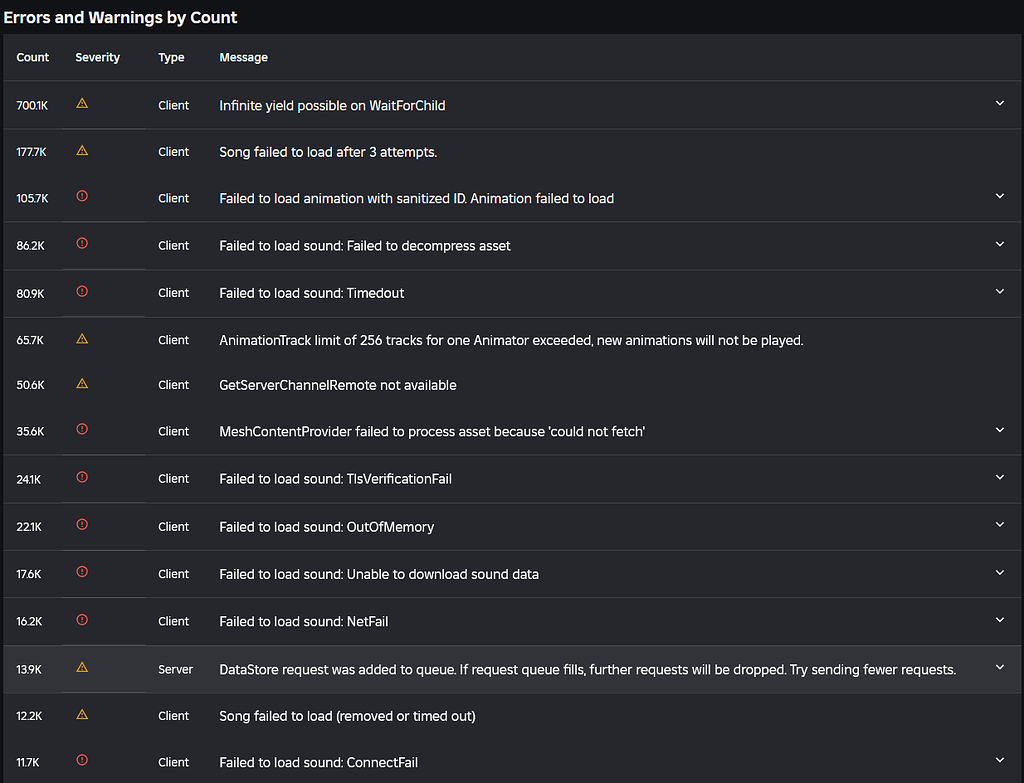This screenshot has width=1024, height=783.
Task: Click the 'Errors and Warnings by Count' title
Action: (120, 17)
